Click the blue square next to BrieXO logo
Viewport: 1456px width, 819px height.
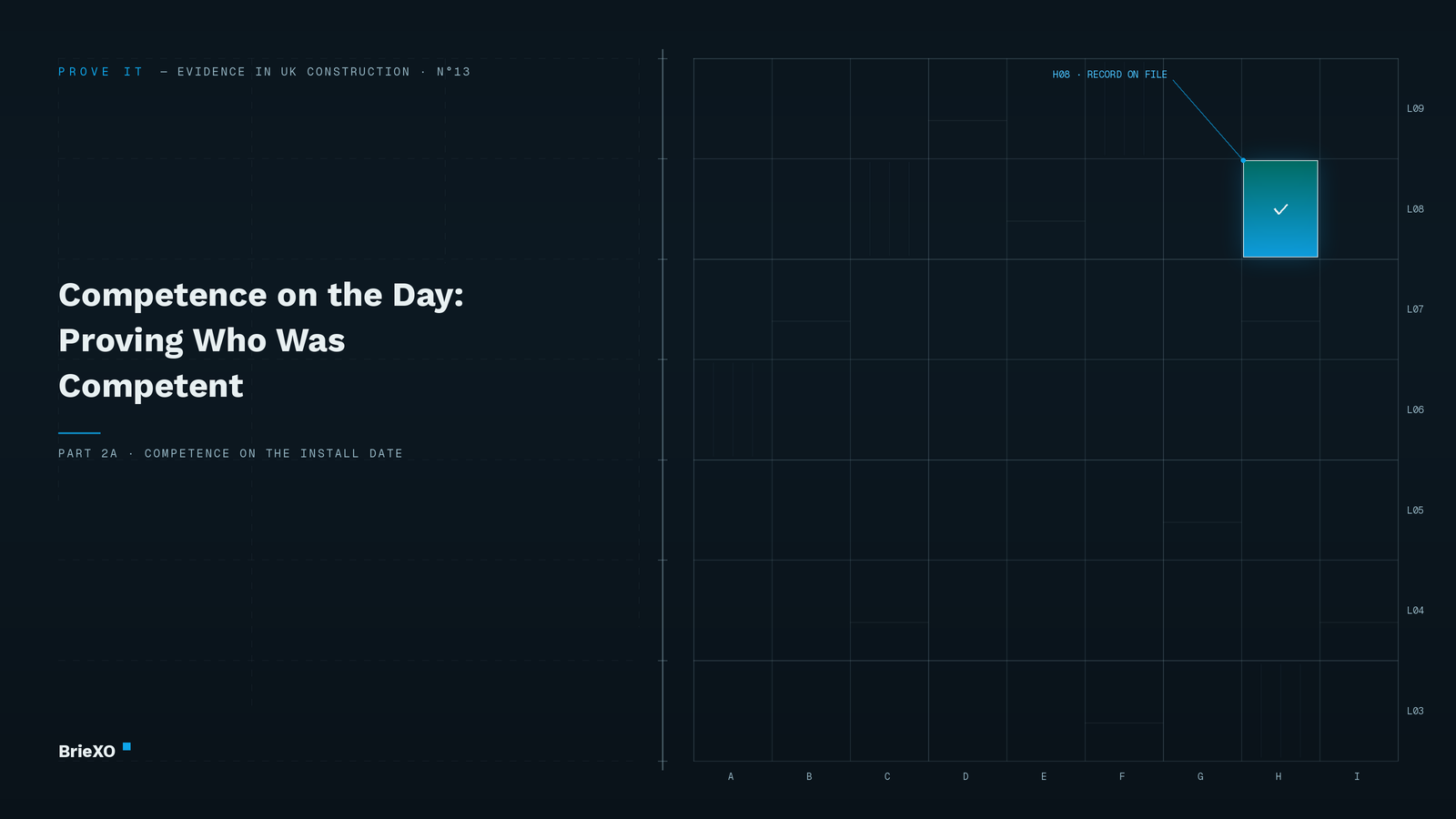pos(126,746)
